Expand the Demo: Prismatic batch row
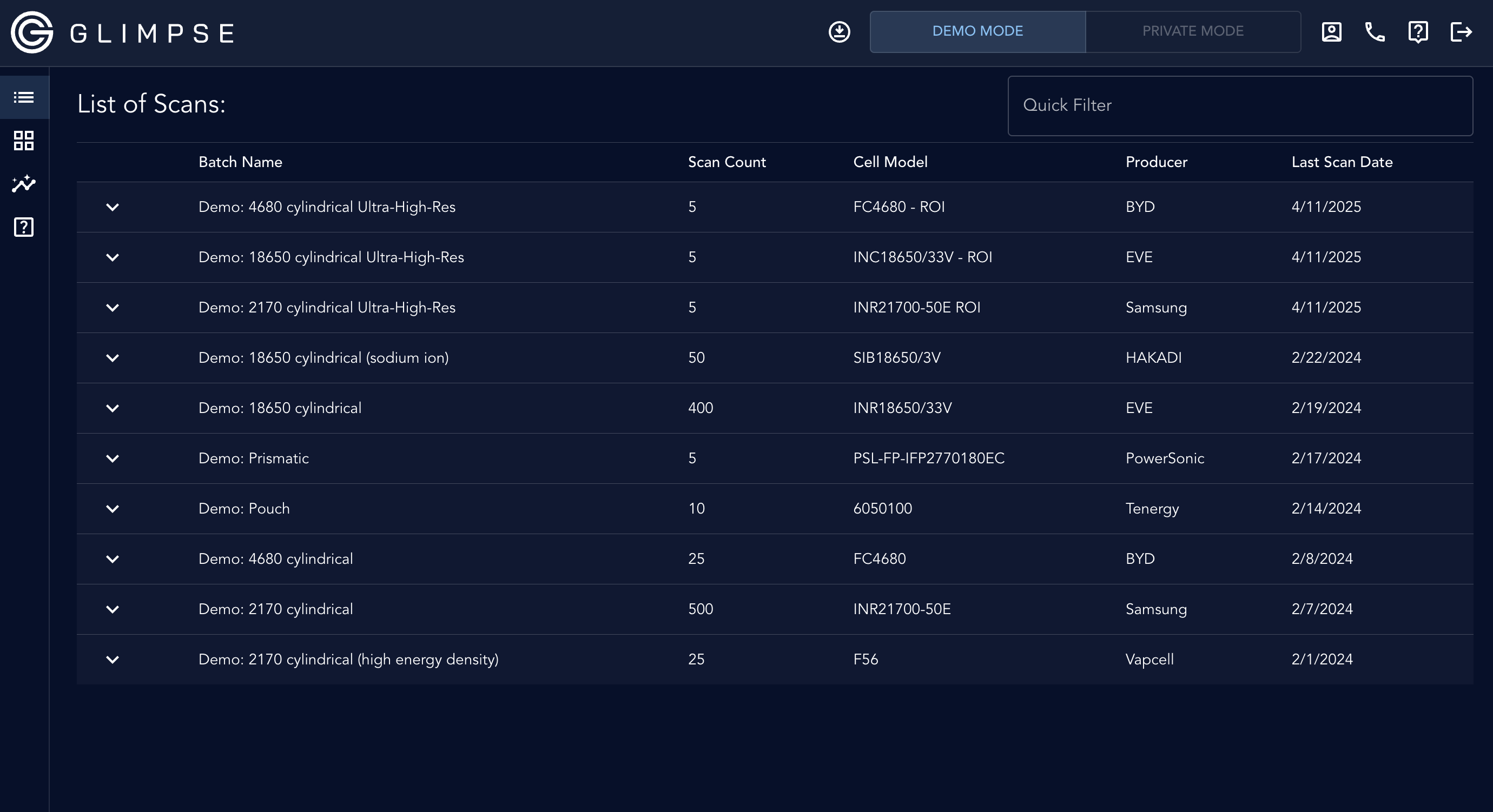This screenshot has width=1493, height=812. point(113,458)
